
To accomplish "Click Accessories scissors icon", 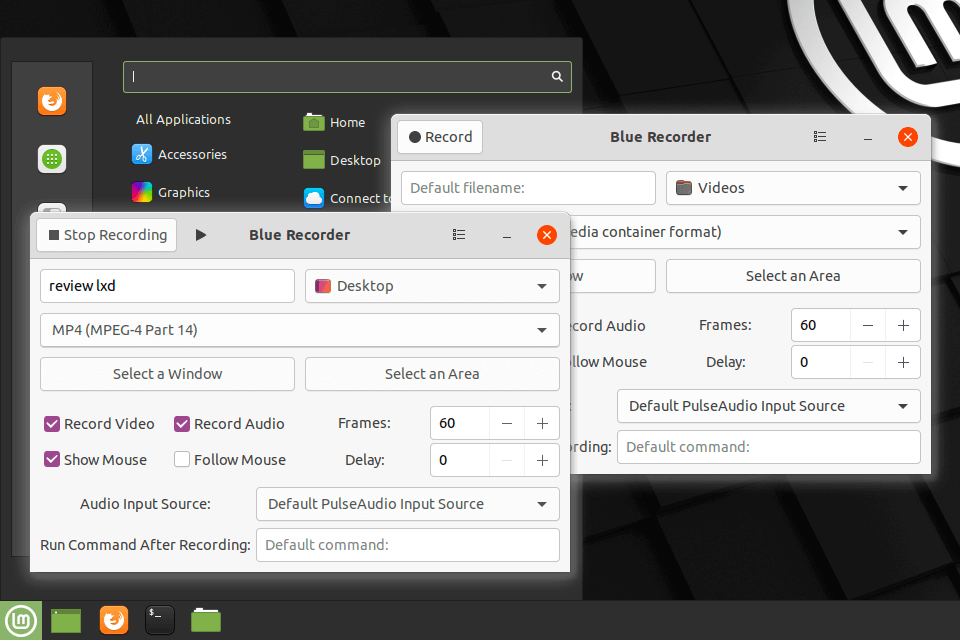I will click(x=142, y=154).
